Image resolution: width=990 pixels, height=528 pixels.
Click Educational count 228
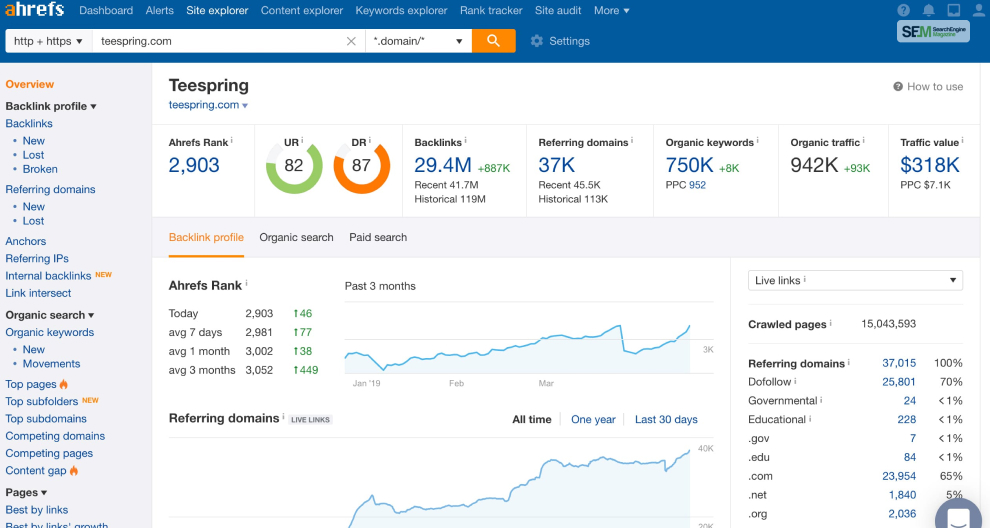907,419
